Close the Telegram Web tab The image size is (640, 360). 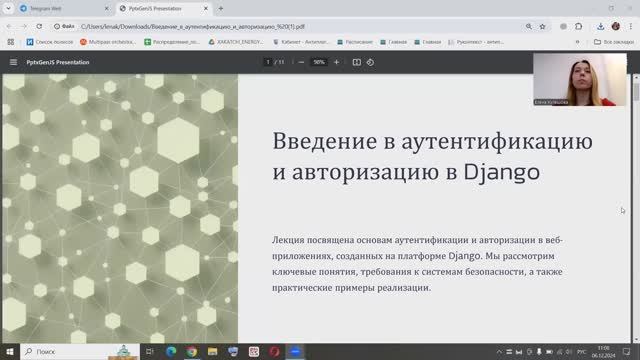point(107,8)
